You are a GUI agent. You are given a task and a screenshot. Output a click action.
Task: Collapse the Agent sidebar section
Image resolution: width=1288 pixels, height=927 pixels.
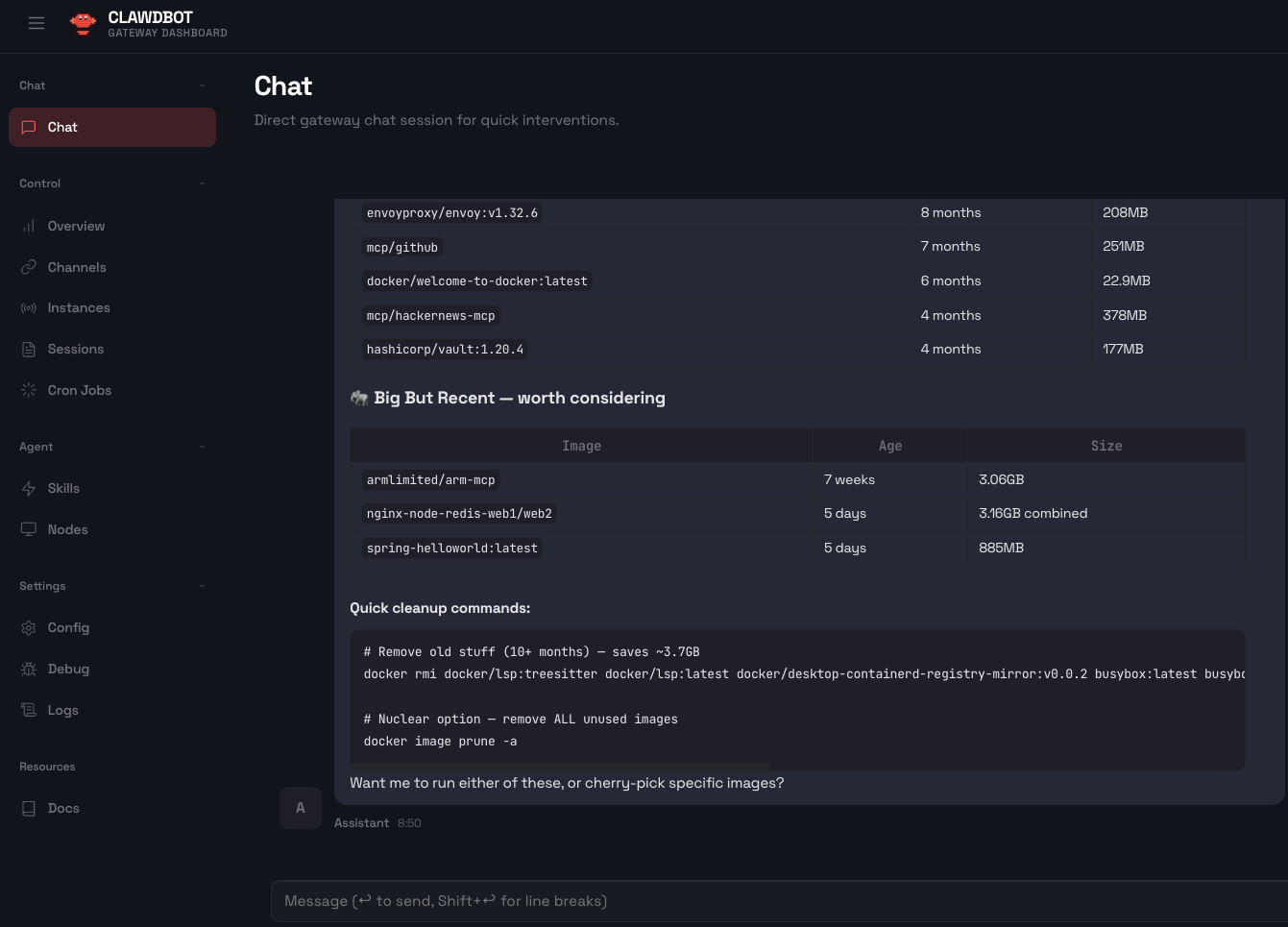(202, 447)
